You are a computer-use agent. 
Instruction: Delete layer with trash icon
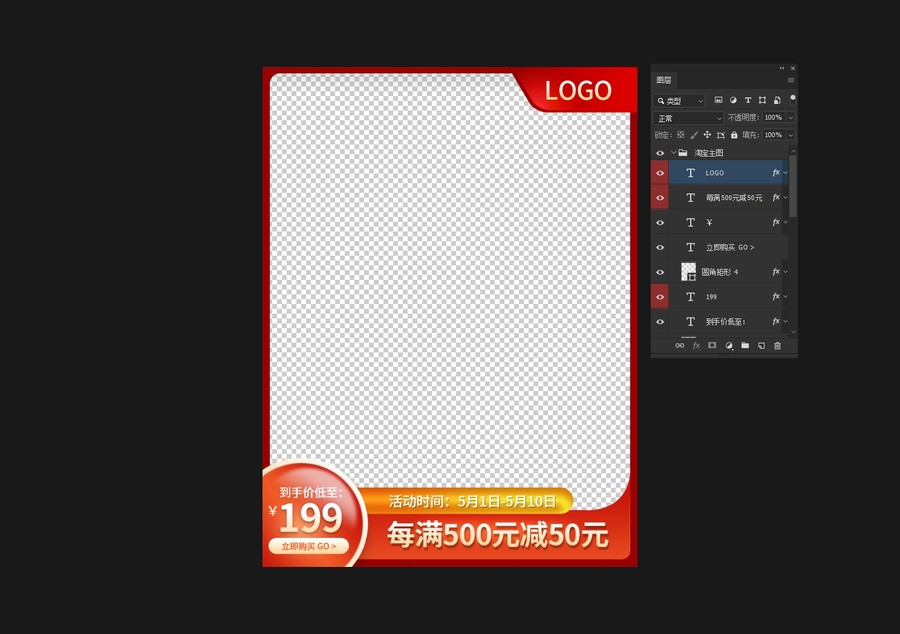click(778, 345)
